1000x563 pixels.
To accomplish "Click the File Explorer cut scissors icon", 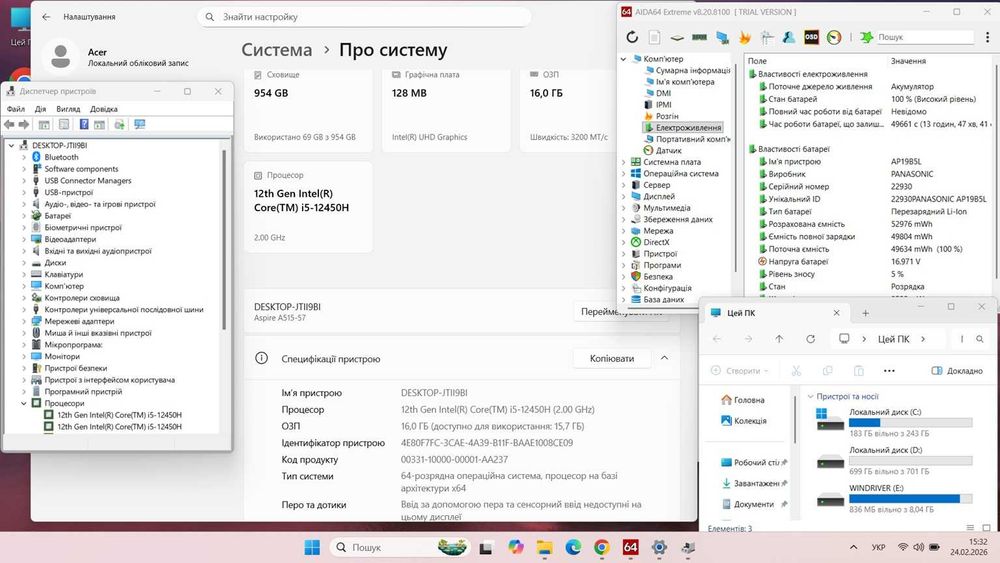I will 796,370.
